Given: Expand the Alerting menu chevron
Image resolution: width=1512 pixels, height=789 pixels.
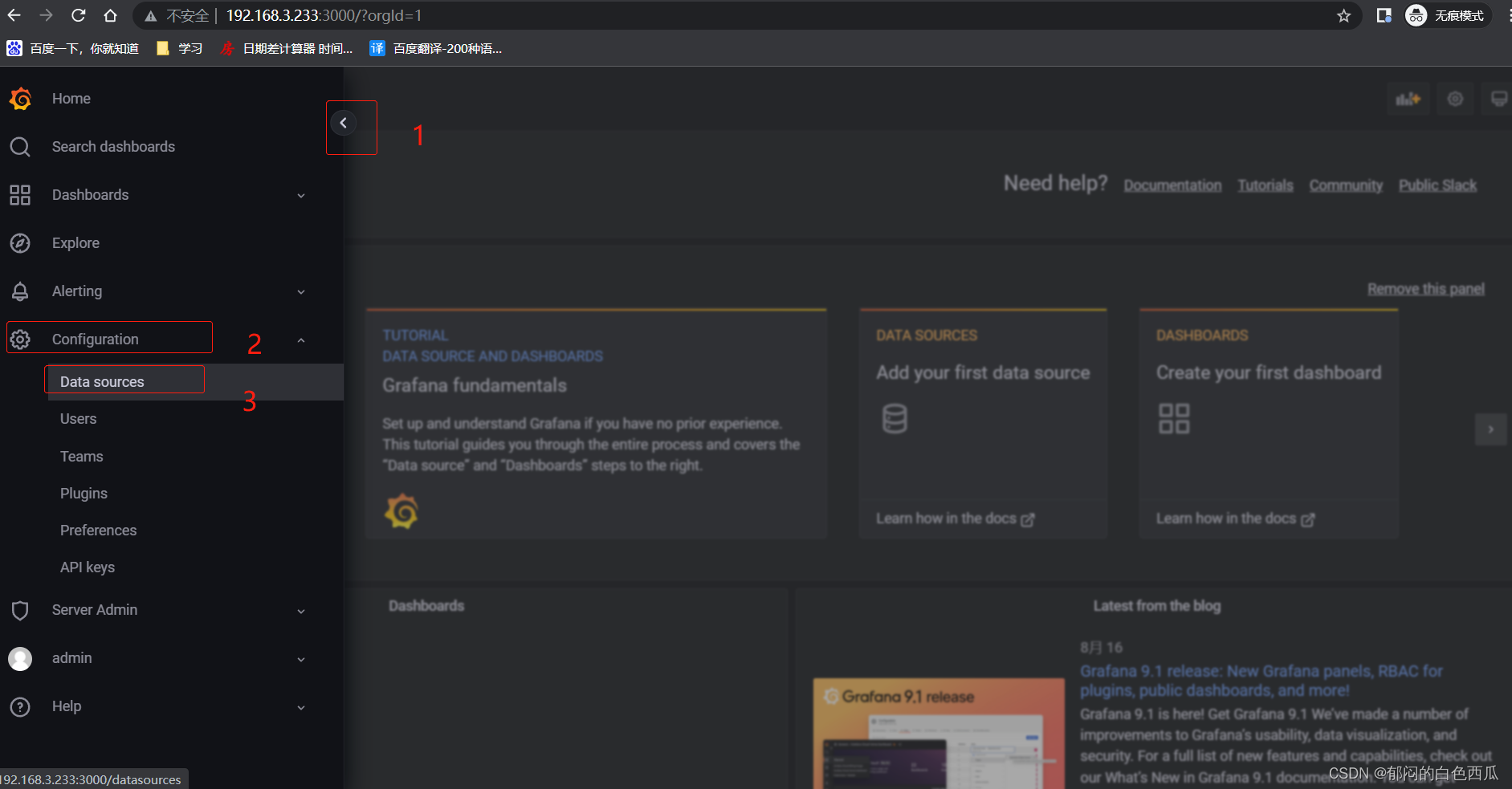Looking at the screenshot, I should (301, 292).
